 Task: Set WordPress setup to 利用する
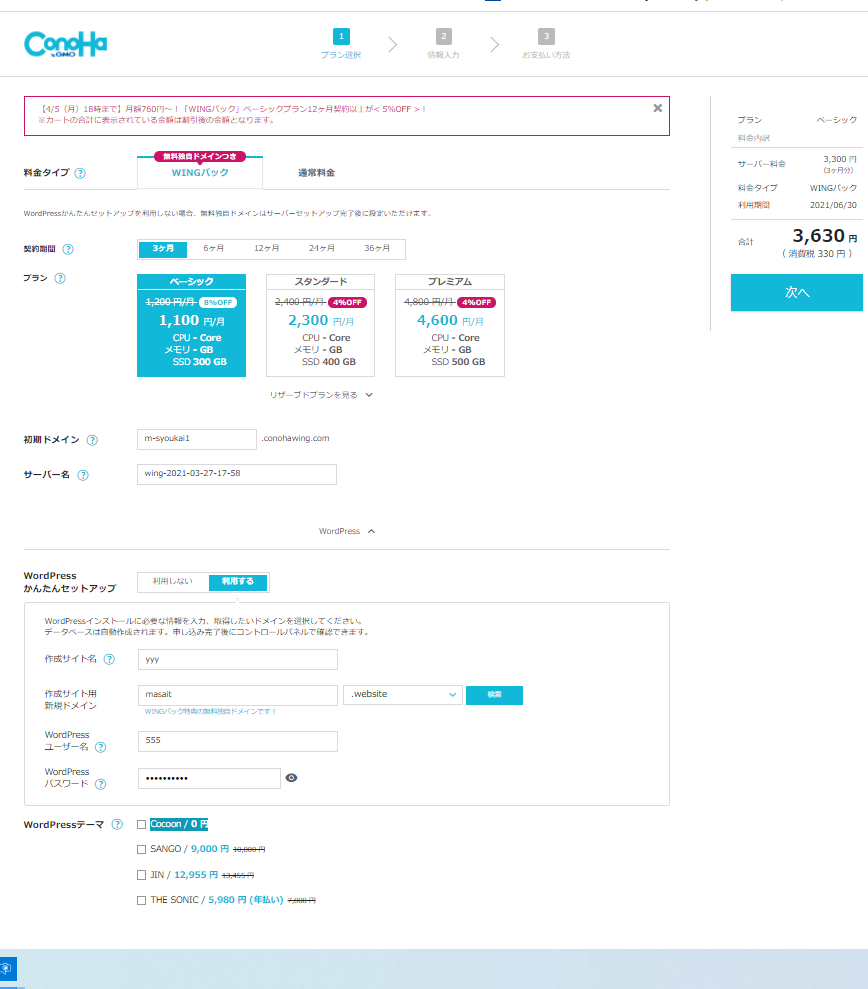(x=238, y=582)
